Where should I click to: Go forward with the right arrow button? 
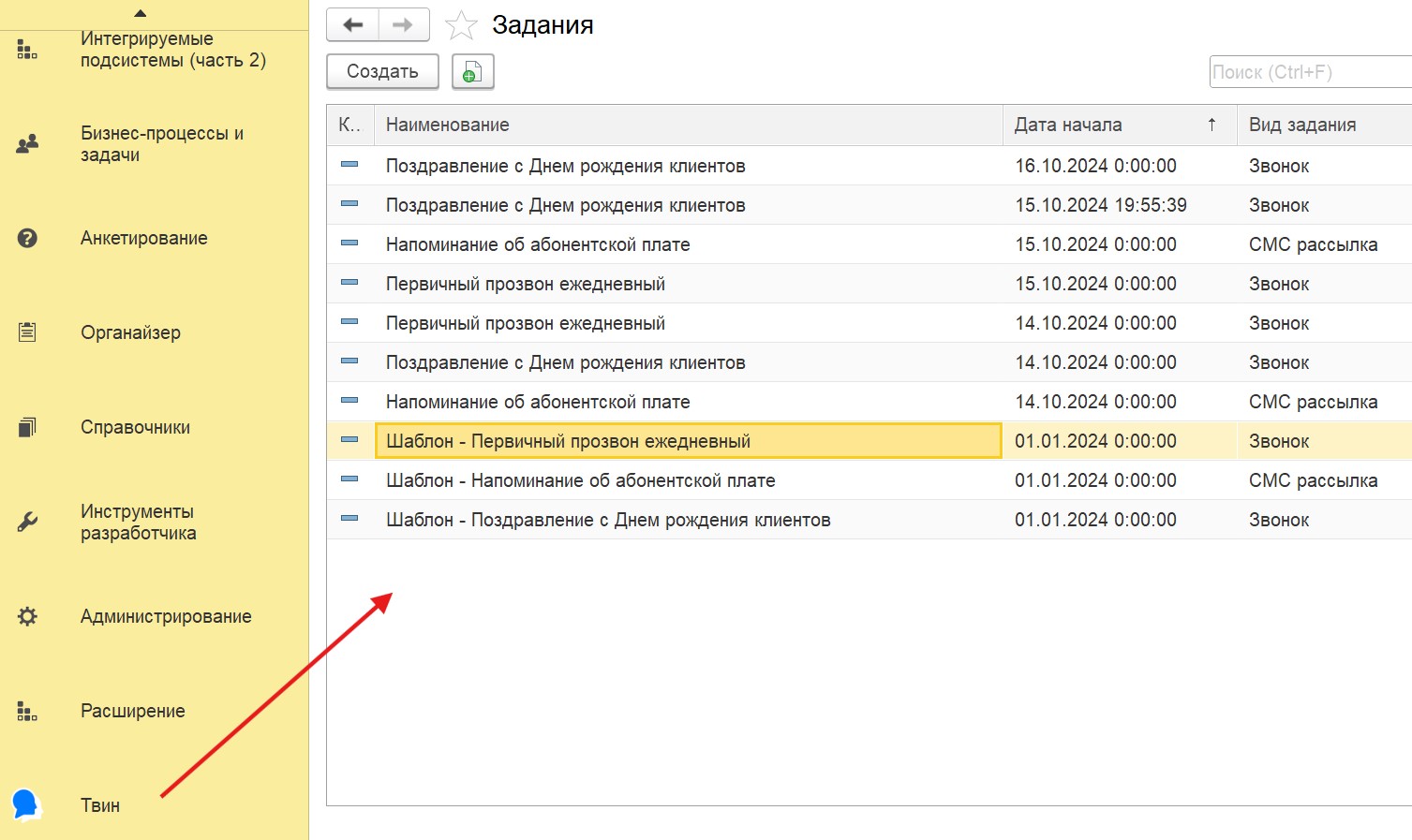point(404,25)
